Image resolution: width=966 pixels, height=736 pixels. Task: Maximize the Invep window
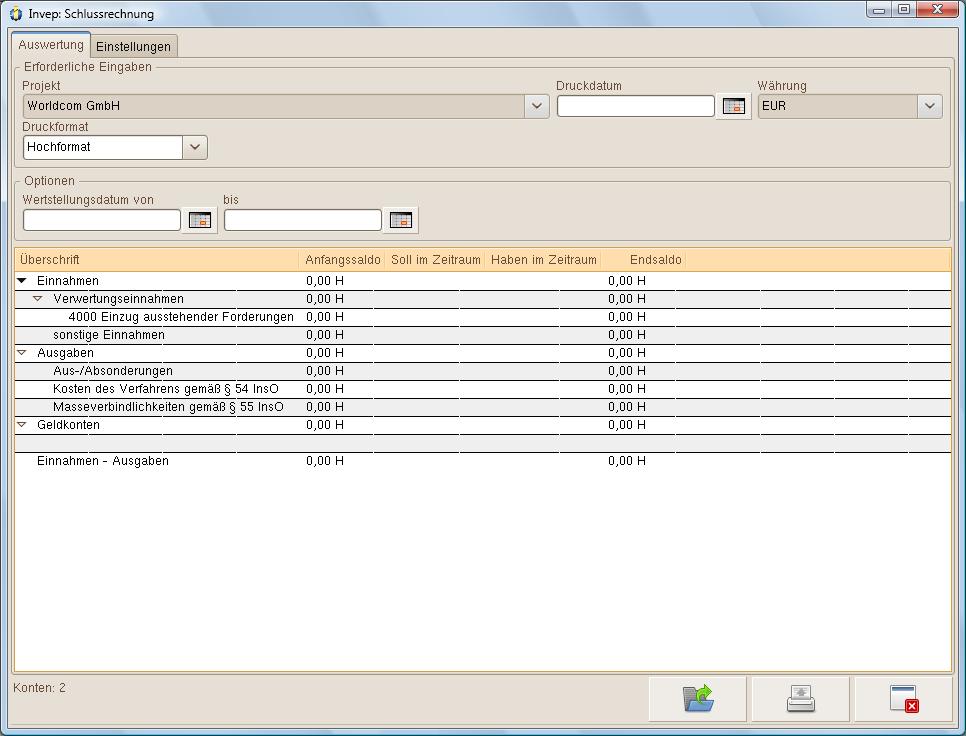pos(904,9)
